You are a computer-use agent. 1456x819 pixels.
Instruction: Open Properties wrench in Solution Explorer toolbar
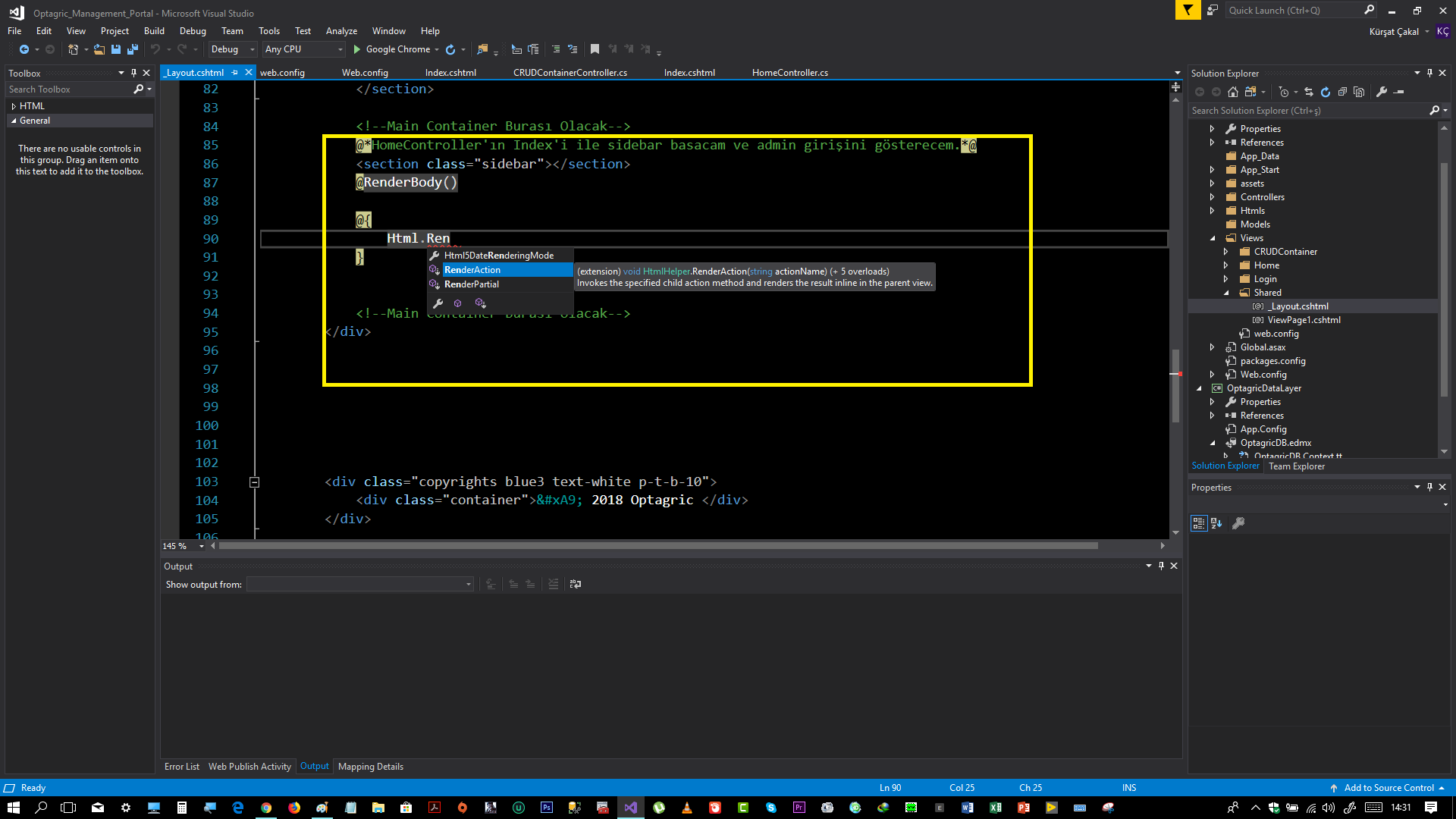1382,92
